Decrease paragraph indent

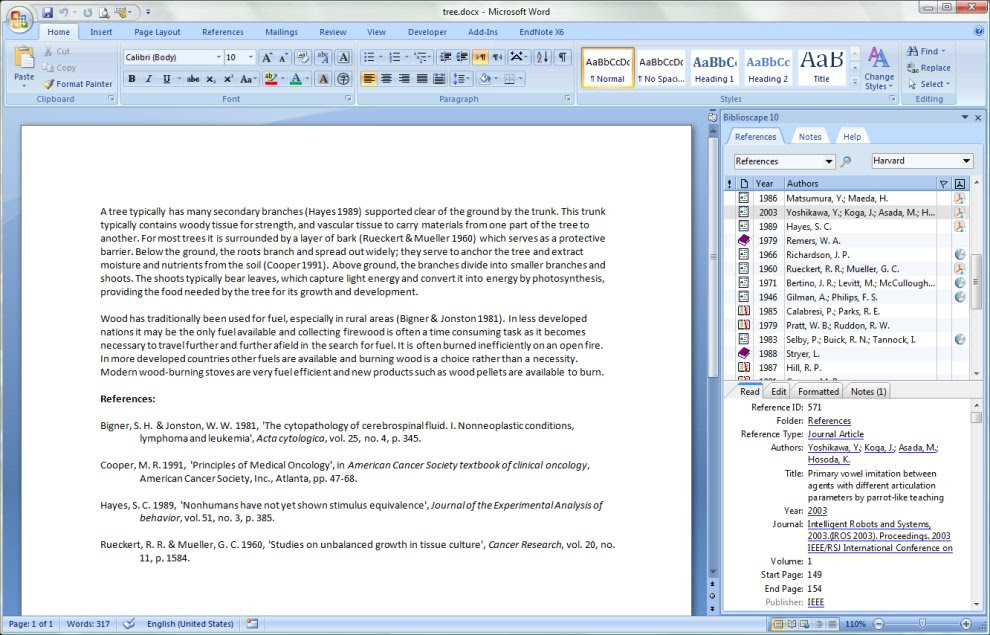445,57
